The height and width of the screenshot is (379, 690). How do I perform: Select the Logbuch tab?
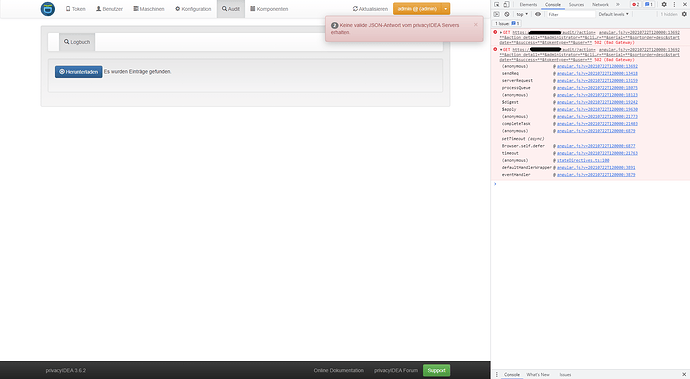pyautogui.click(x=77, y=42)
